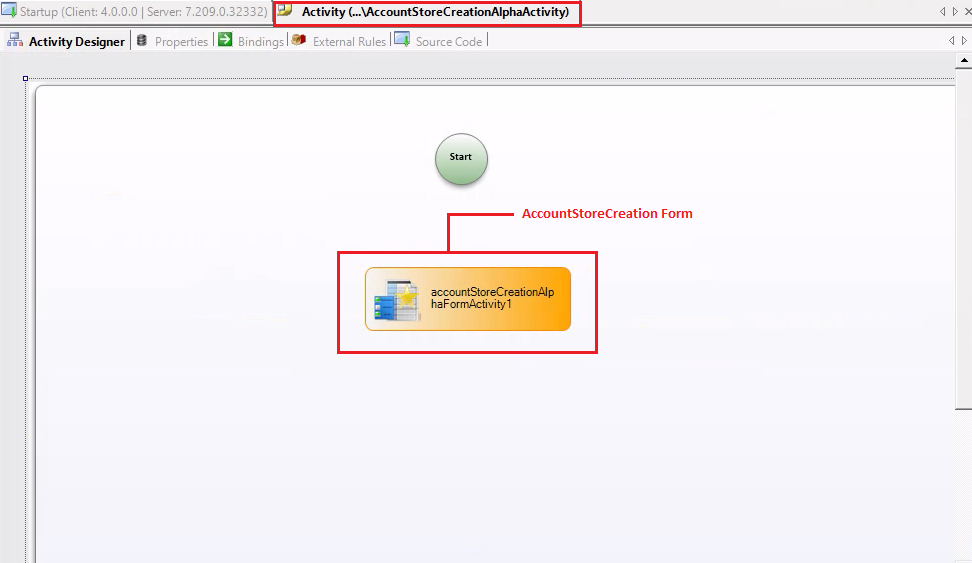Open the External Rules view
972x563 pixels.
349,42
